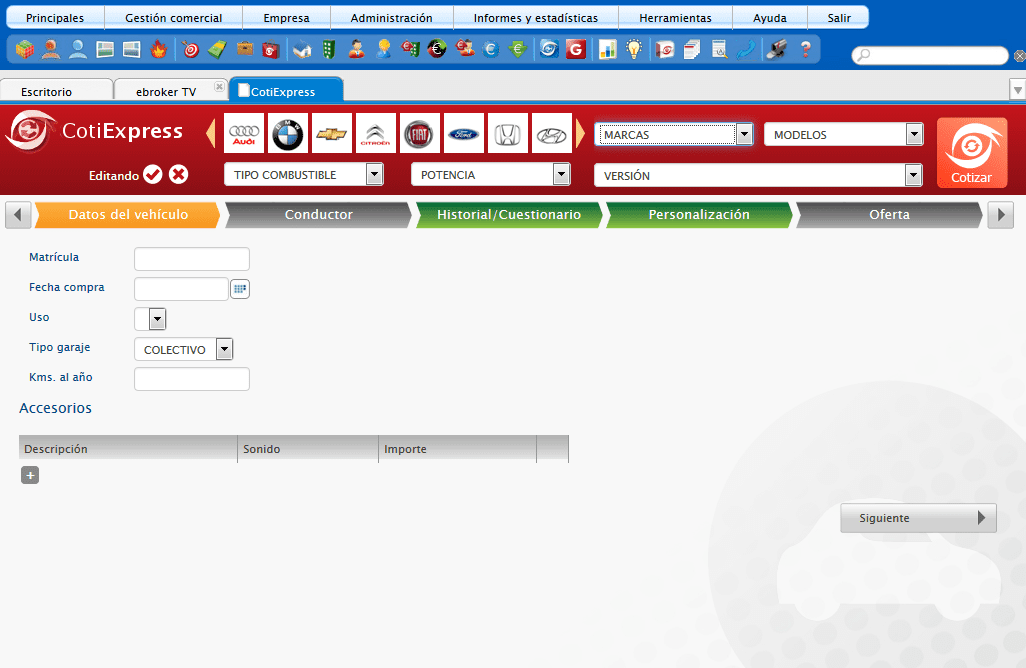Select the Hyundai brand logo
1026x668 pixels.
[x=552, y=133]
